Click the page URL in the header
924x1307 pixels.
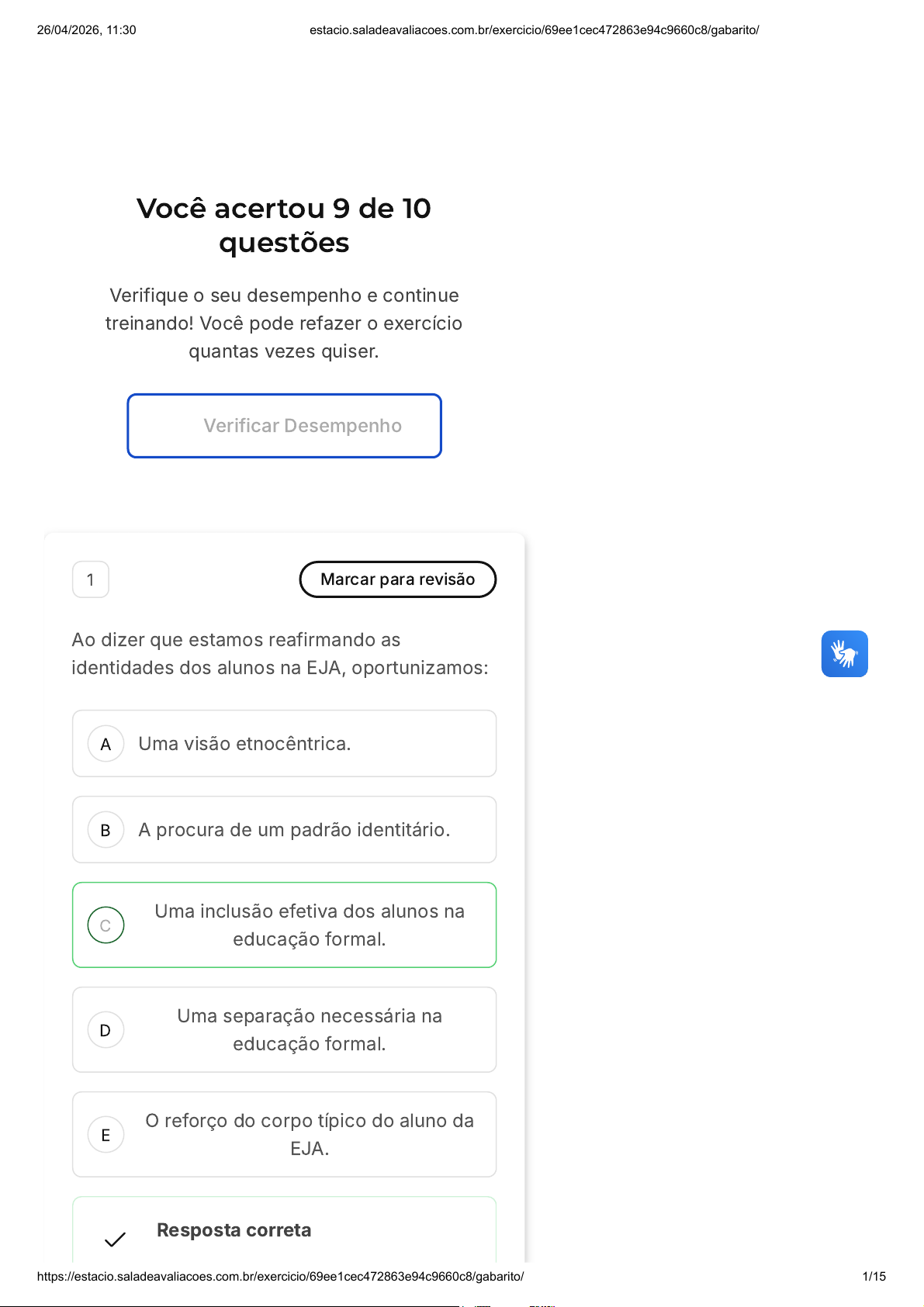tap(534, 30)
